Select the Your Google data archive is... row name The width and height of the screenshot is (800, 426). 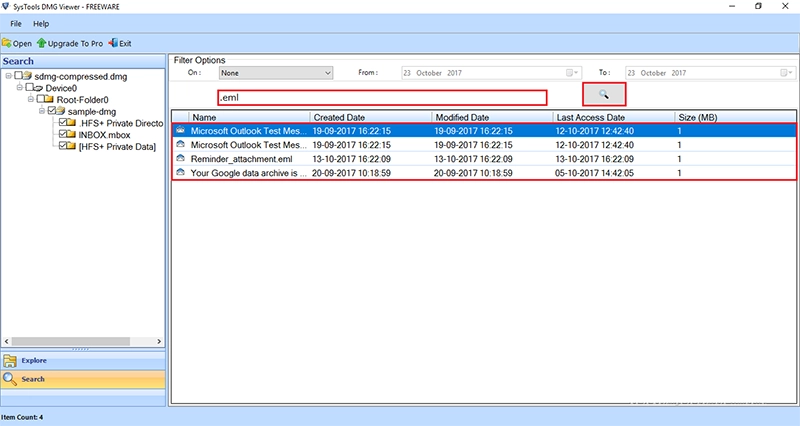coord(248,173)
